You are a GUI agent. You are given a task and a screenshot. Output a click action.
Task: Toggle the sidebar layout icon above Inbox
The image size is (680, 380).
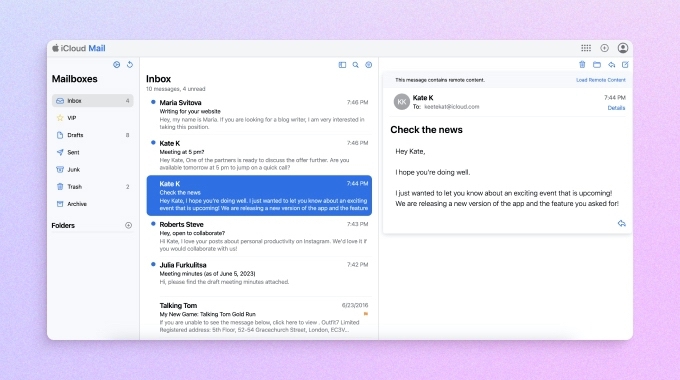(x=342, y=65)
